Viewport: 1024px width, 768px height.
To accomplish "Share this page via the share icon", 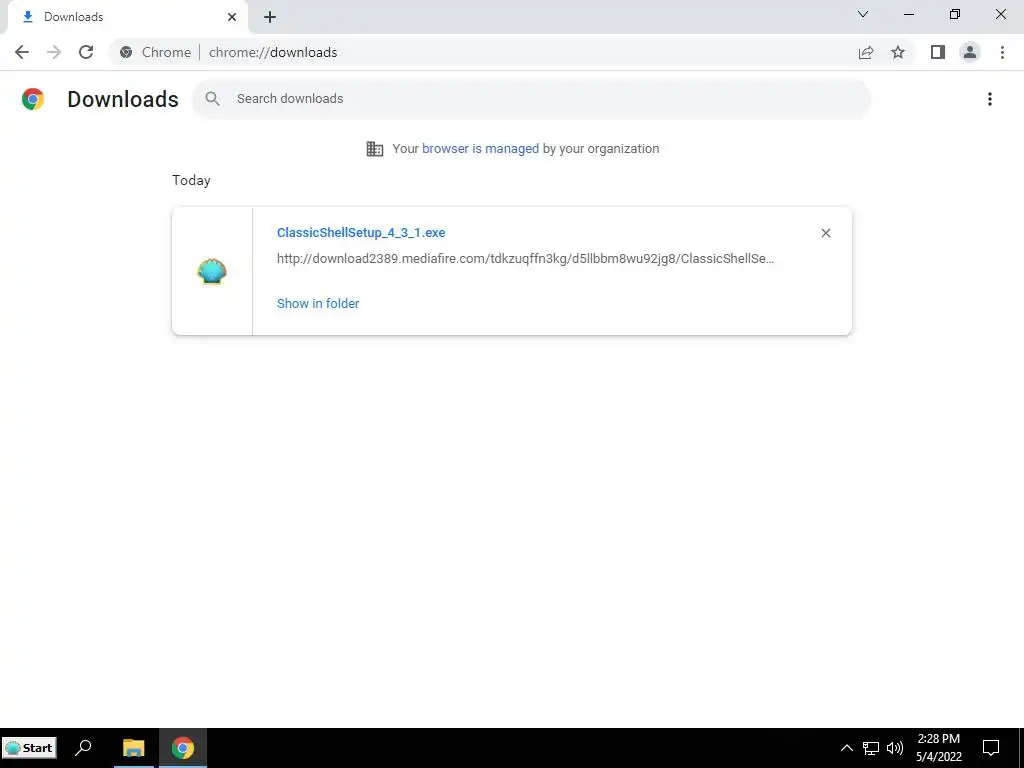I will click(866, 52).
